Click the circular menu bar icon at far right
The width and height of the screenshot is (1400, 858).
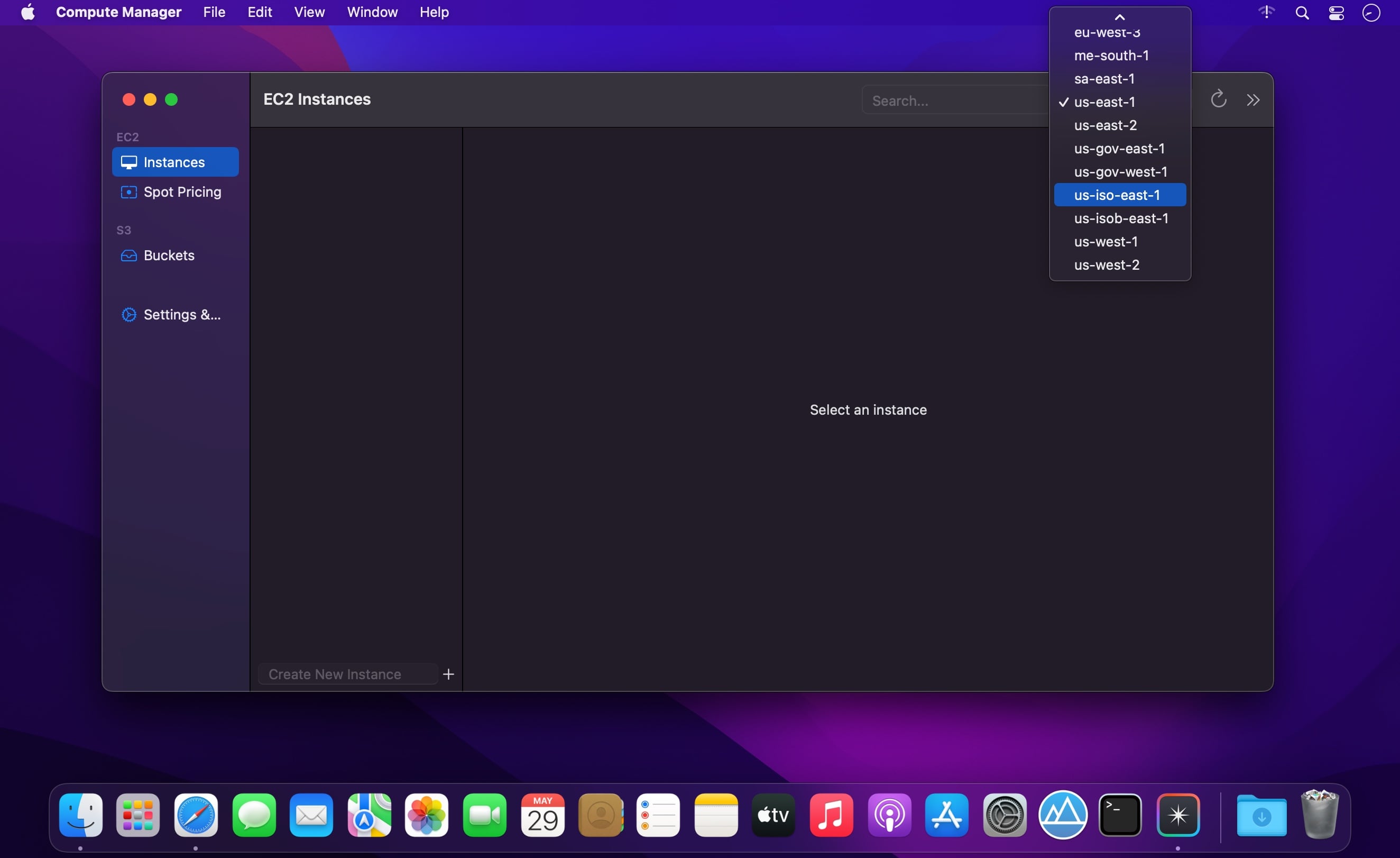[1371, 13]
